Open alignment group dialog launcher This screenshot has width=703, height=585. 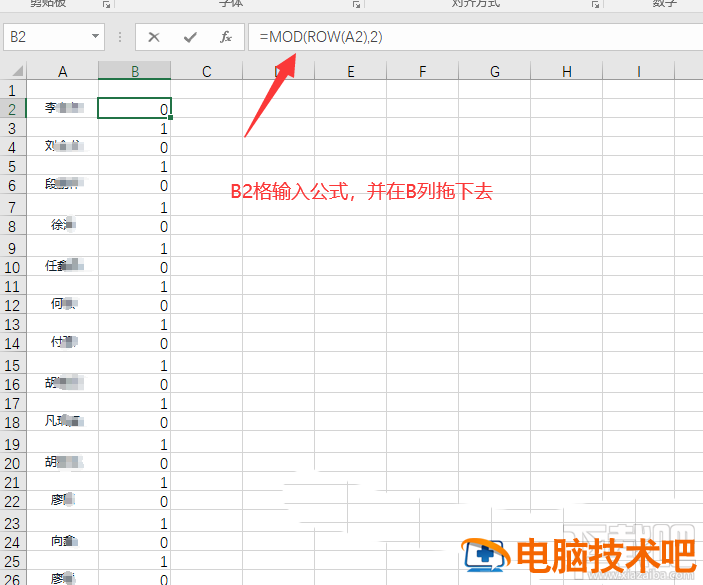pyautogui.click(x=595, y=4)
